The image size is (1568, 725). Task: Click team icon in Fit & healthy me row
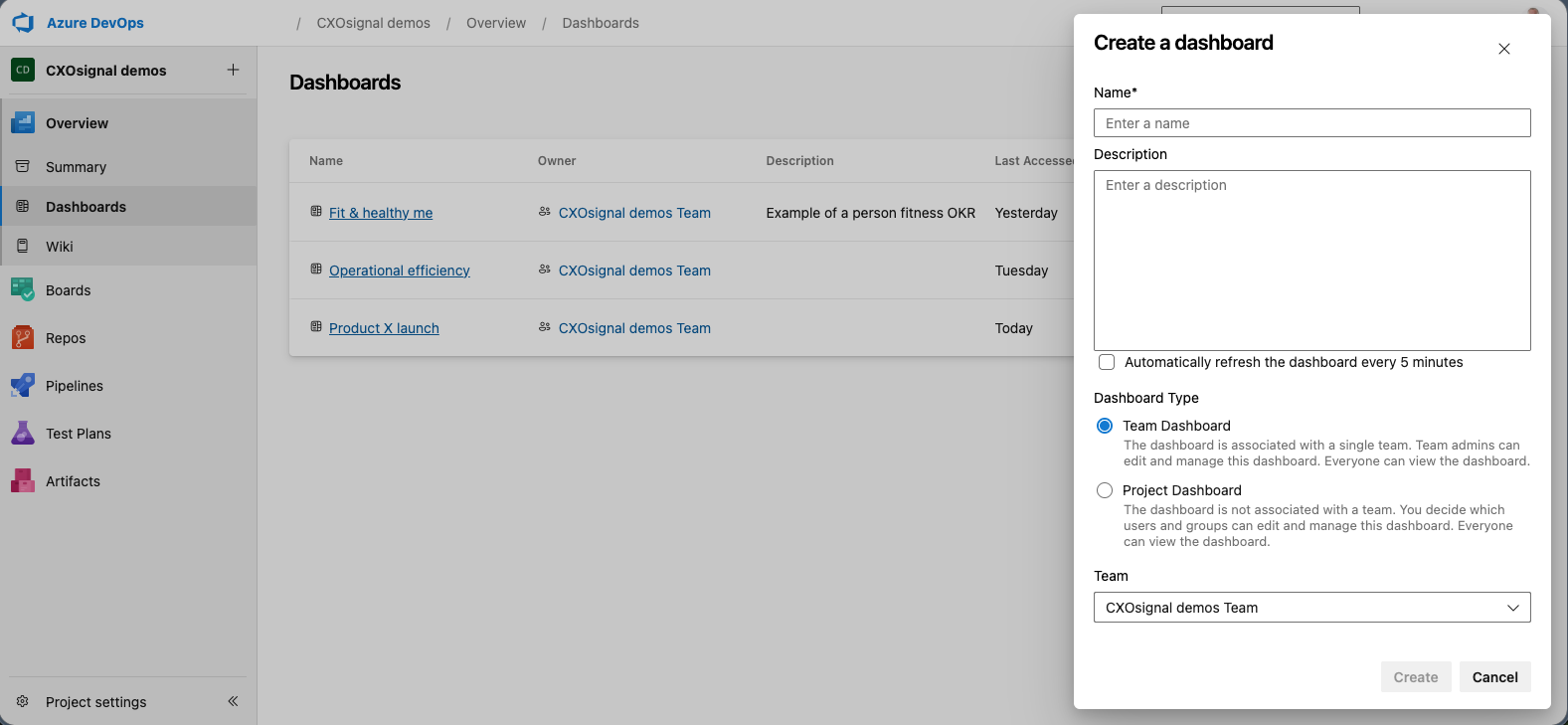pyautogui.click(x=545, y=212)
